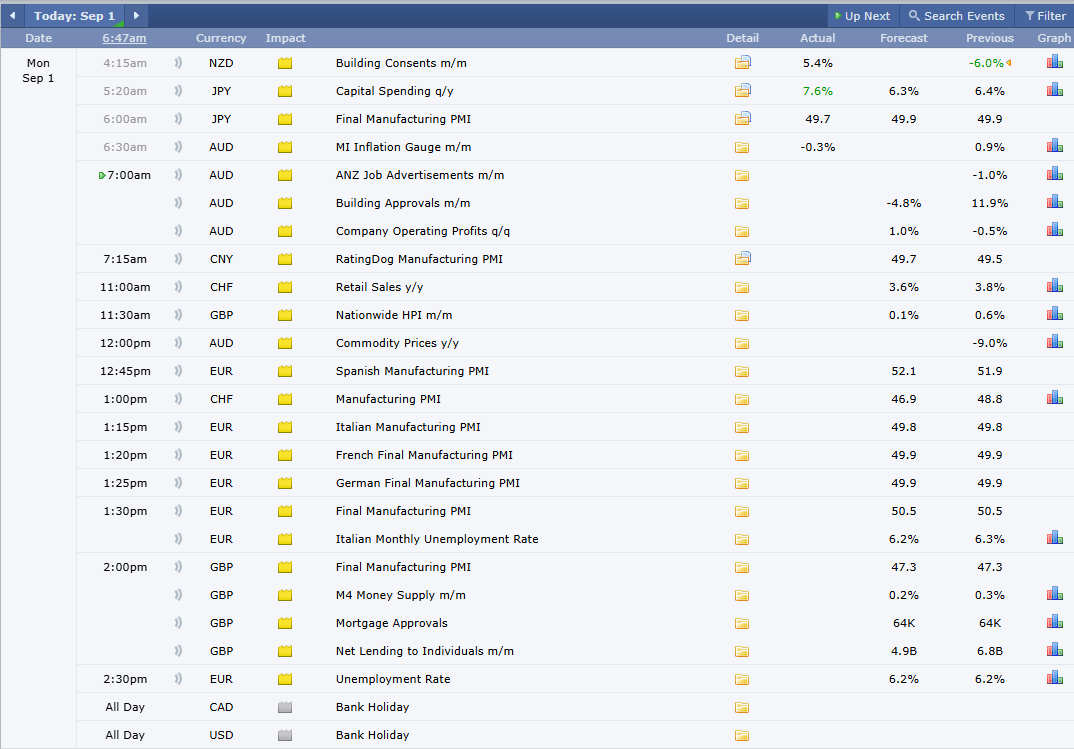
Task: Open detail folder for Mortgage Approvals
Action: 742,624
